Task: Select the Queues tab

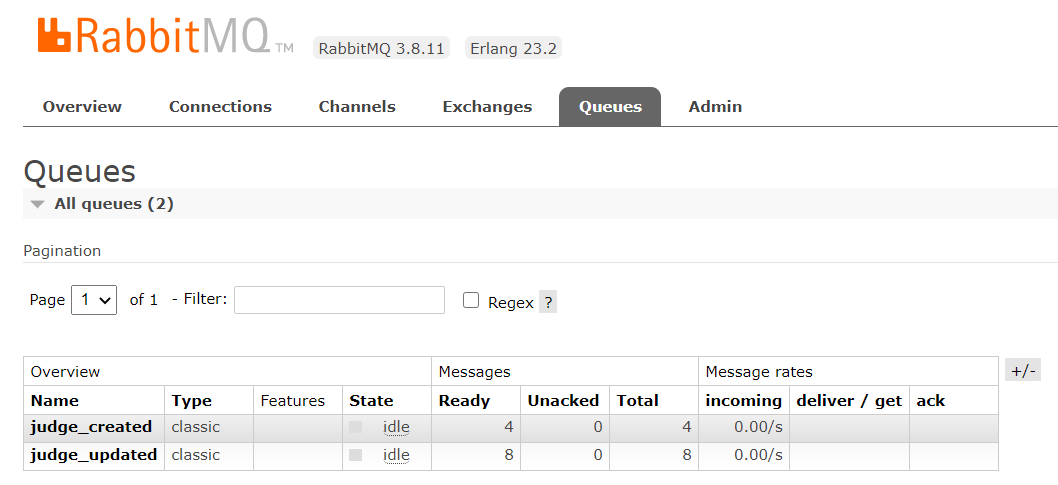Action: pyautogui.click(x=610, y=107)
